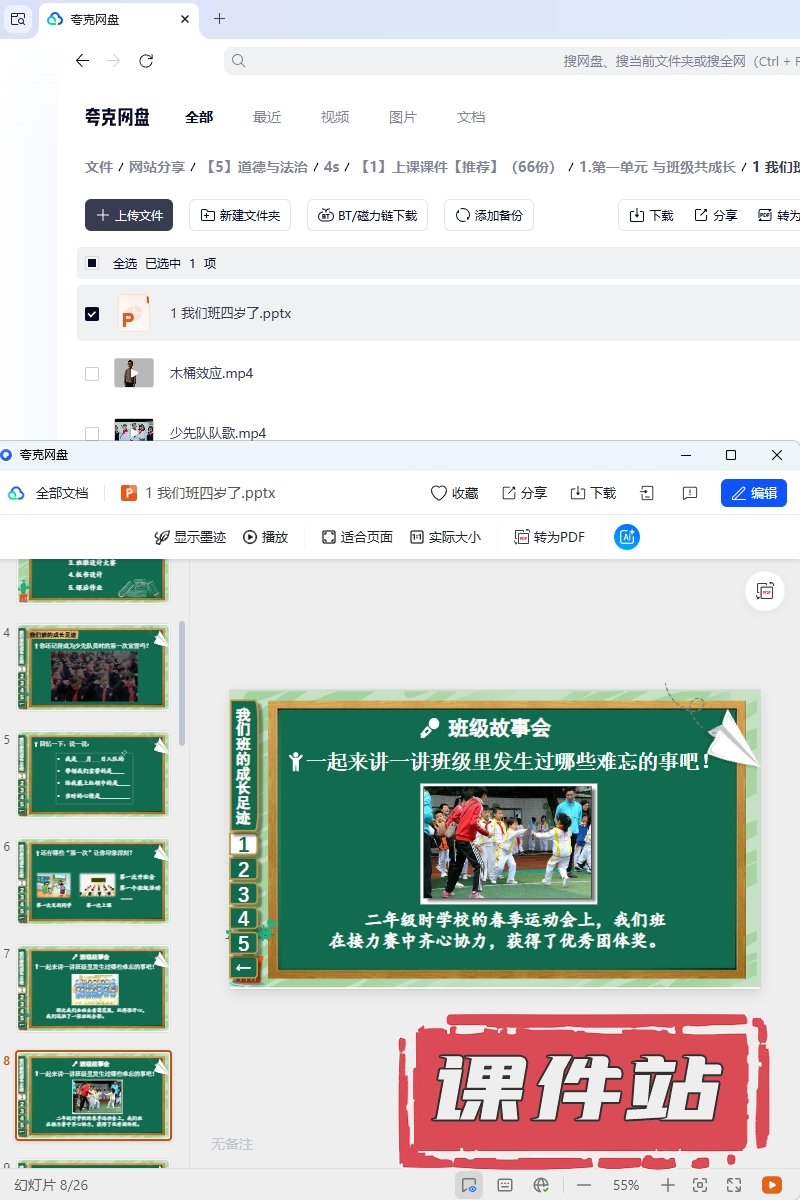Click the blue 编辑 button
The height and width of the screenshot is (1200, 800).
(x=753, y=493)
